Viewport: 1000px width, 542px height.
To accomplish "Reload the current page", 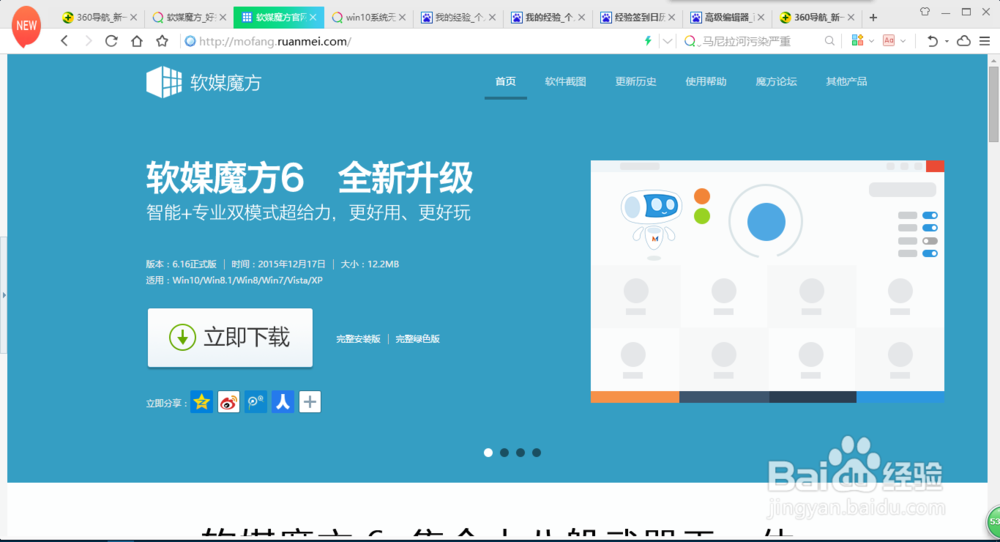I will pos(112,41).
